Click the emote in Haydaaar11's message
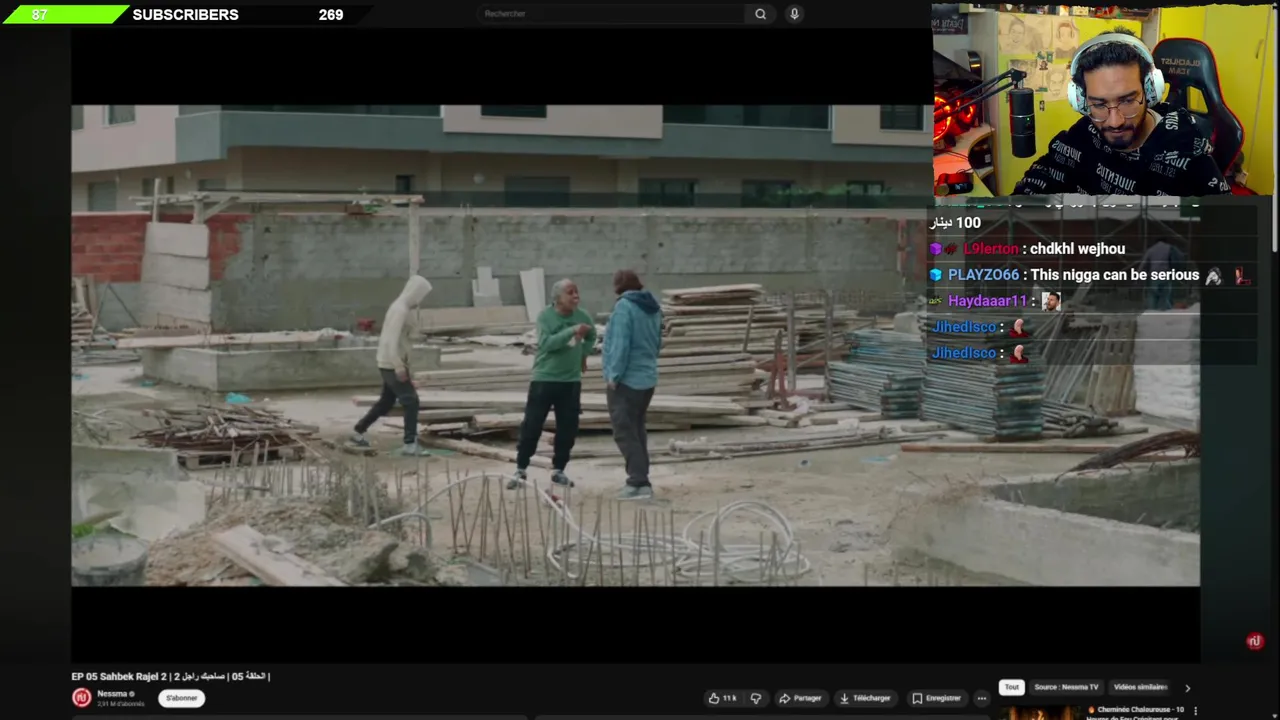 tap(1051, 301)
